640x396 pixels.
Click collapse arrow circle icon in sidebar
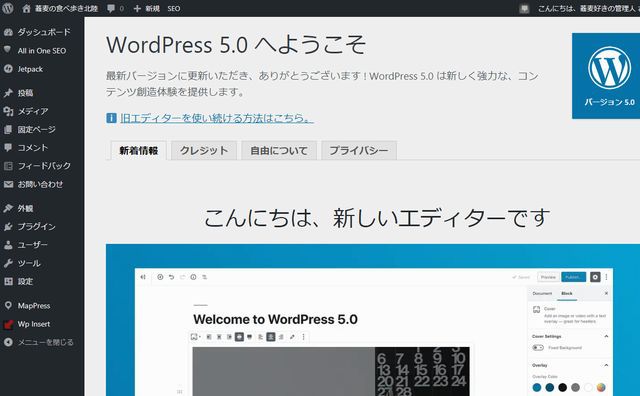coord(8,342)
